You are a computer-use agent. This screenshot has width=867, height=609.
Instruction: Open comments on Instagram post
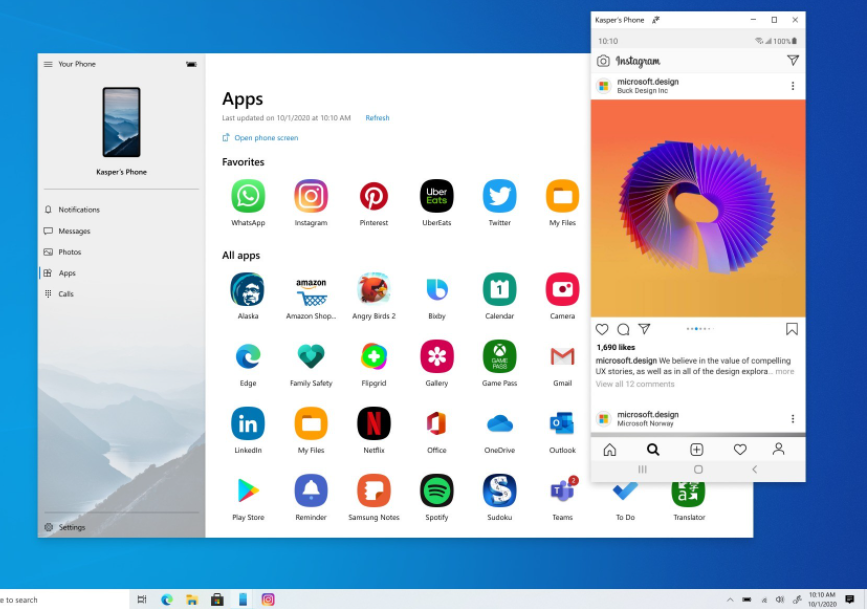(x=623, y=330)
